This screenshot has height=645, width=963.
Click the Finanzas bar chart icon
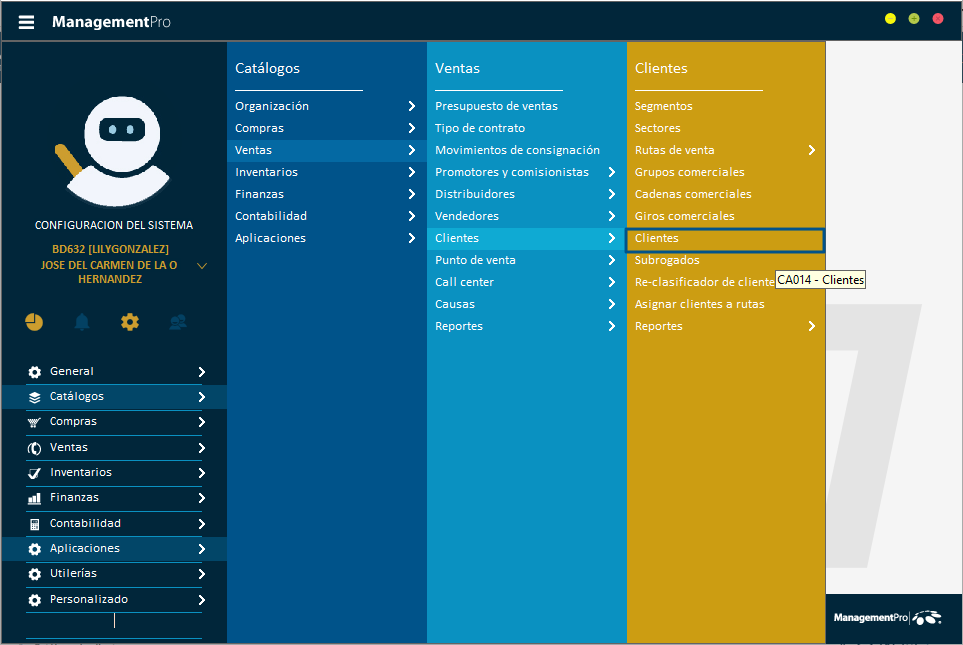click(x=35, y=498)
